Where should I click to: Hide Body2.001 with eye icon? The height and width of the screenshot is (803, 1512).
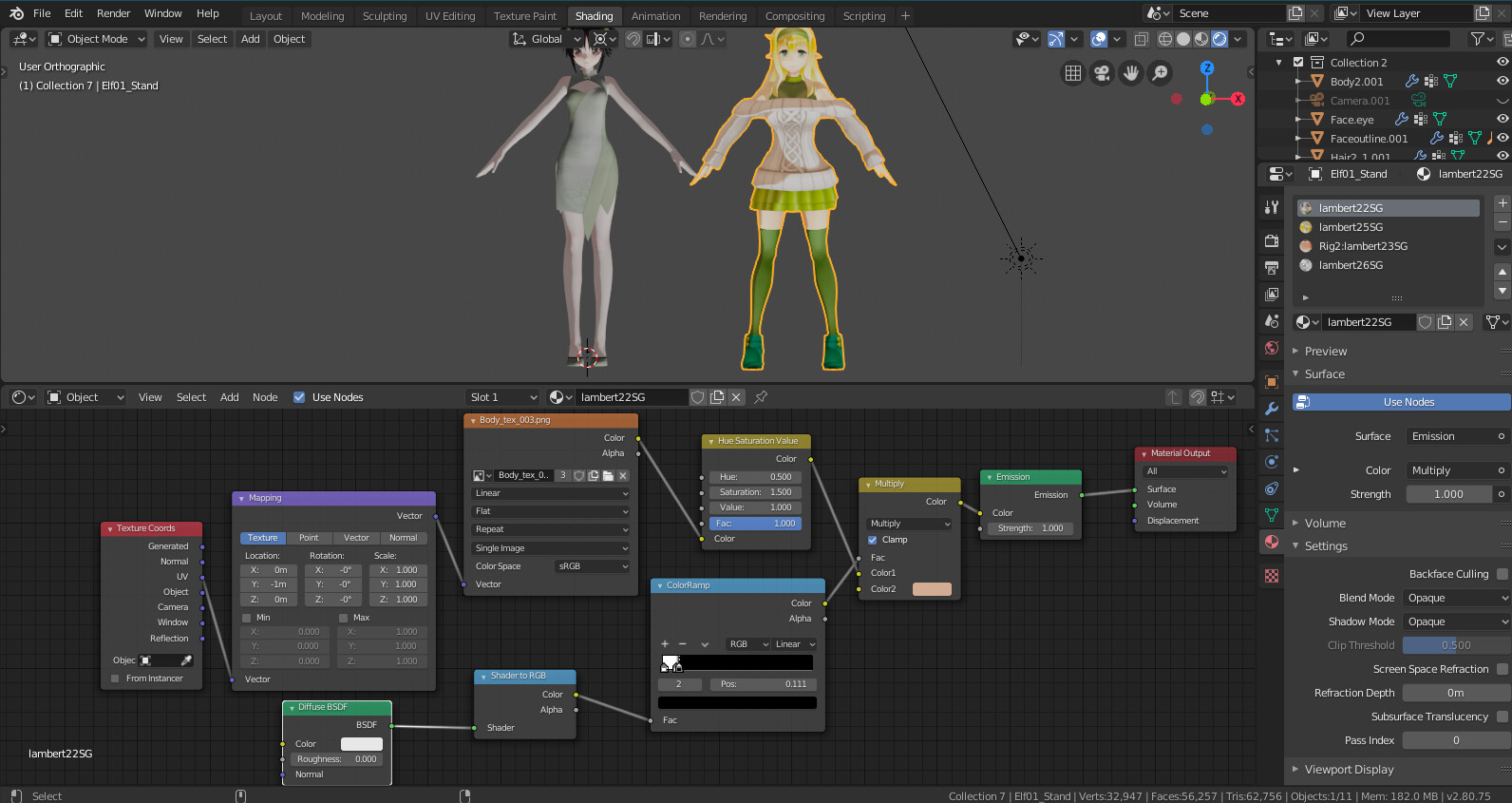click(x=1503, y=81)
